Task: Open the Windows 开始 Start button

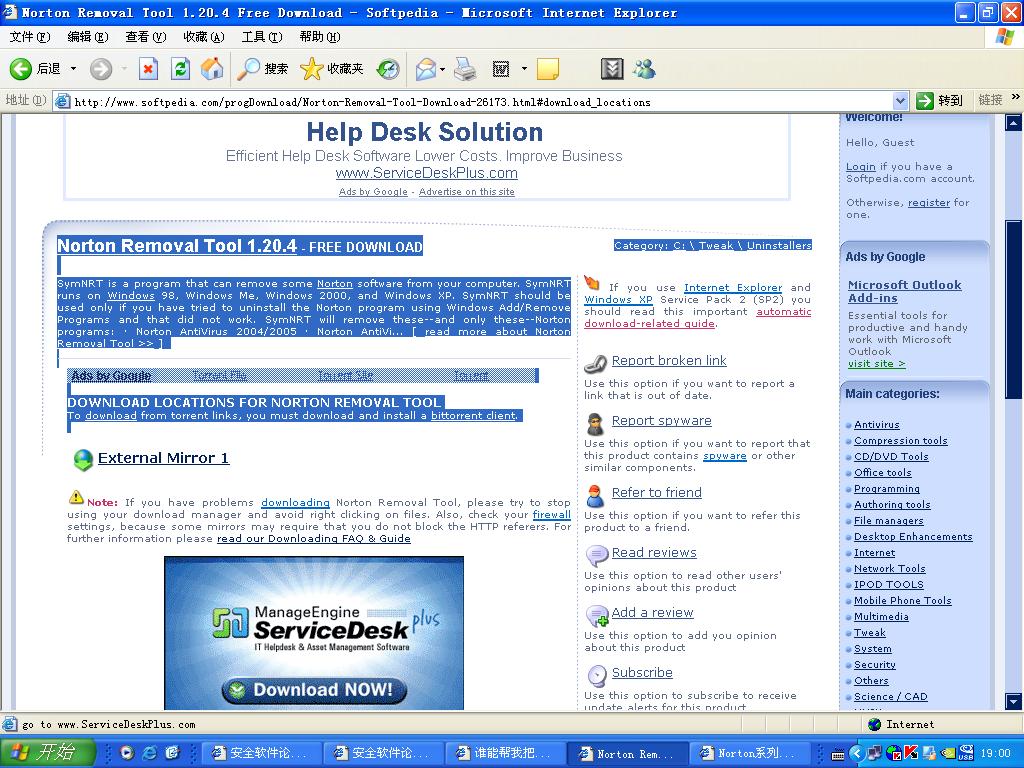Action: 48,752
